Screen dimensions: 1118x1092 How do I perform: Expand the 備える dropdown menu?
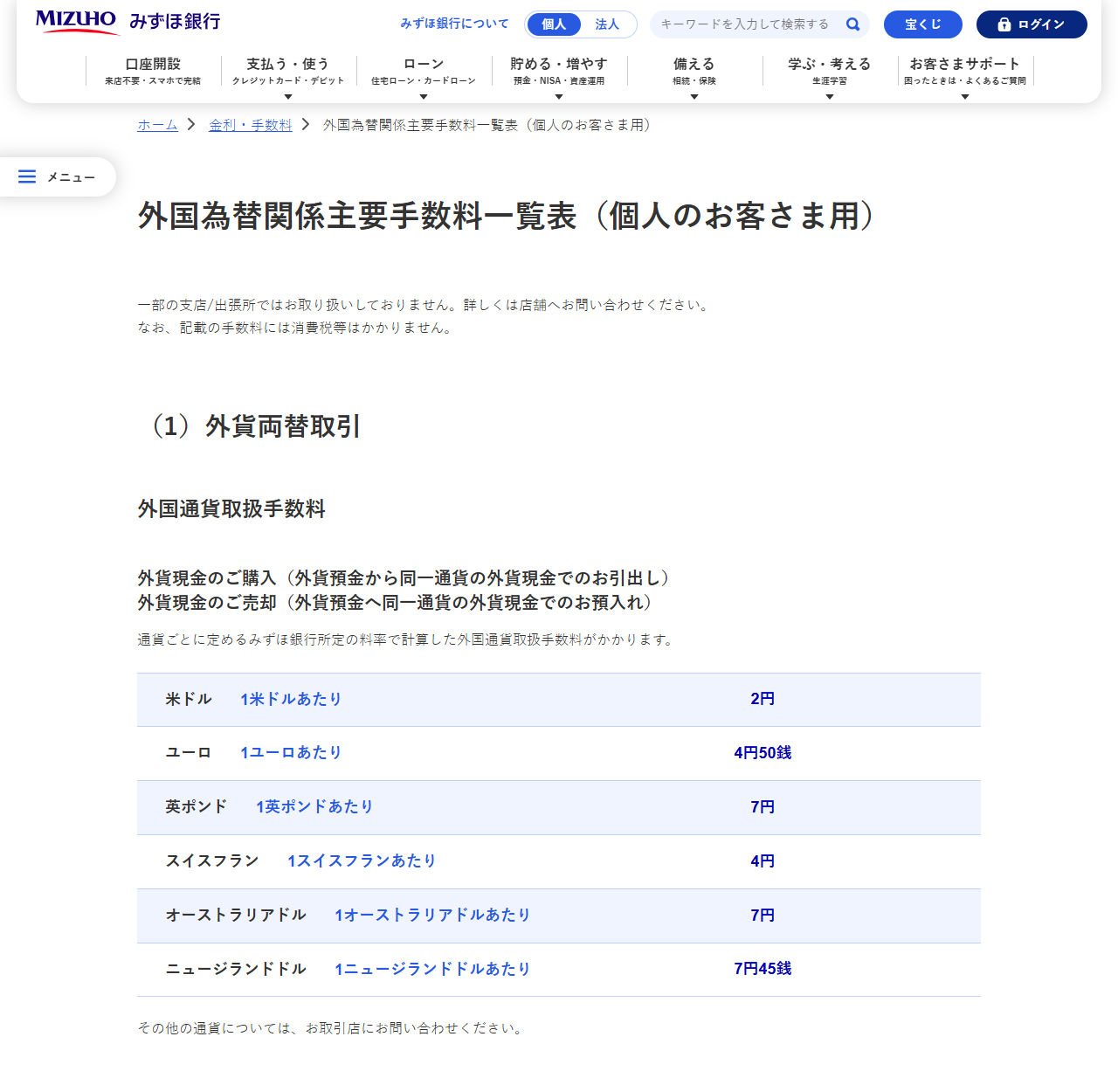(694, 77)
